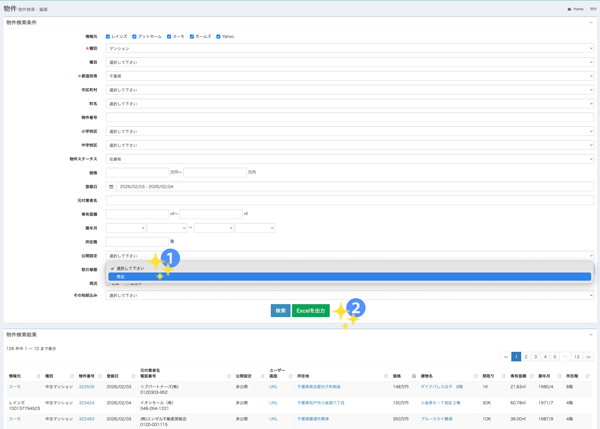
Task: Go to results page 4
Action: click(x=545, y=357)
